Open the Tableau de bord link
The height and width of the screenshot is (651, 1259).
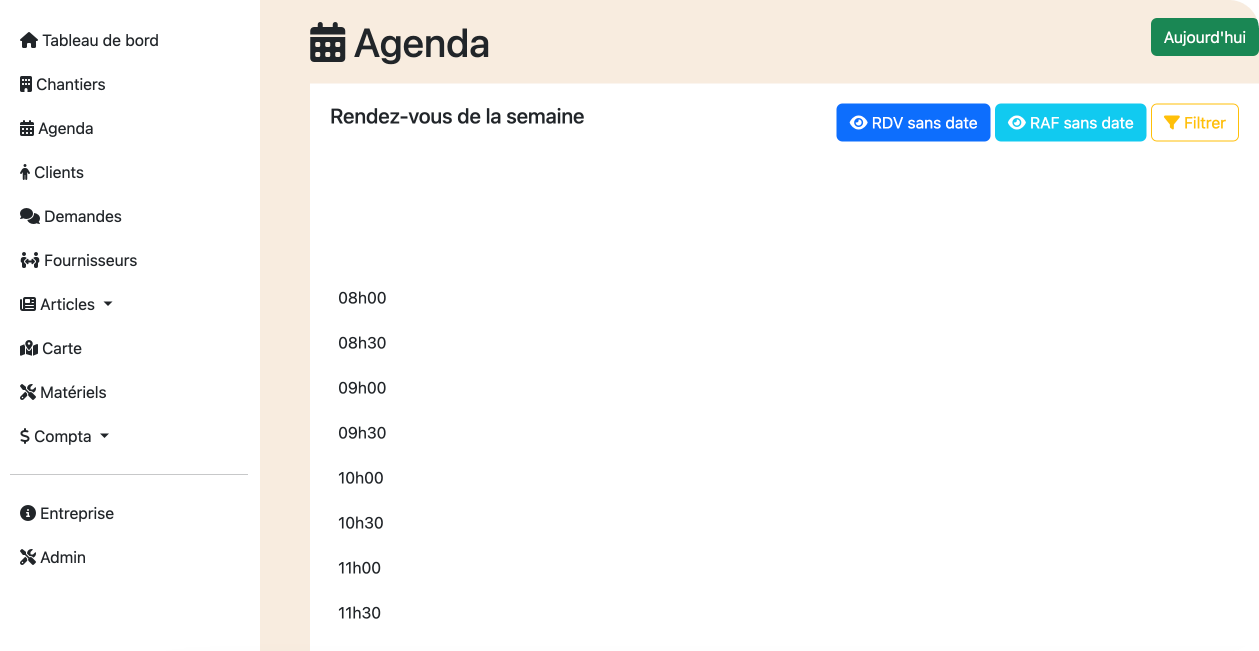click(x=100, y=41)
